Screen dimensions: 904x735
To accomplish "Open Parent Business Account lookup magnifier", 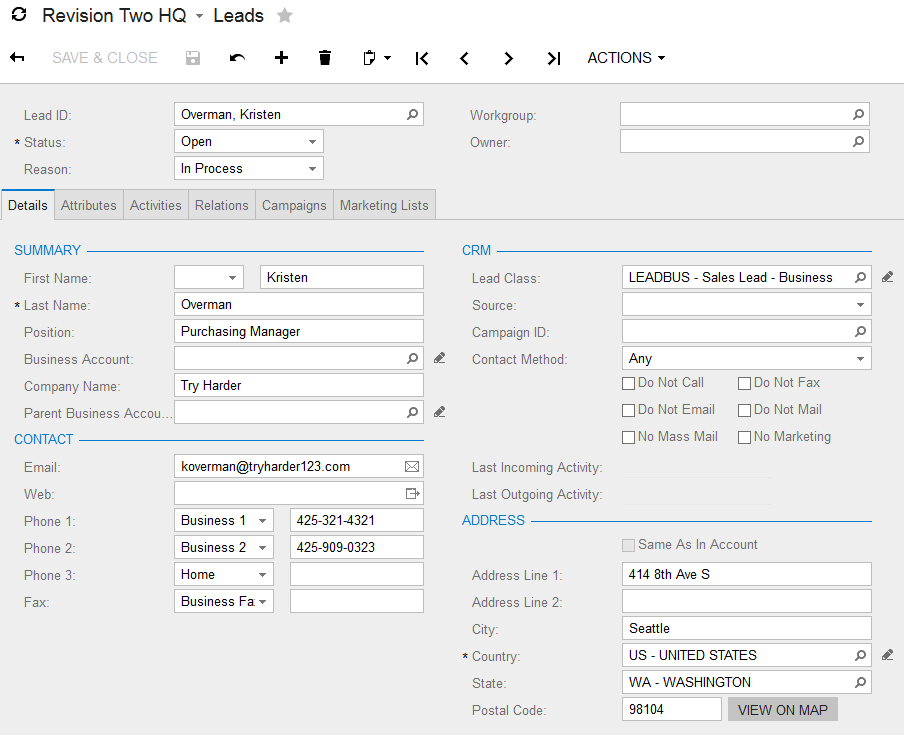I will 412,412.
